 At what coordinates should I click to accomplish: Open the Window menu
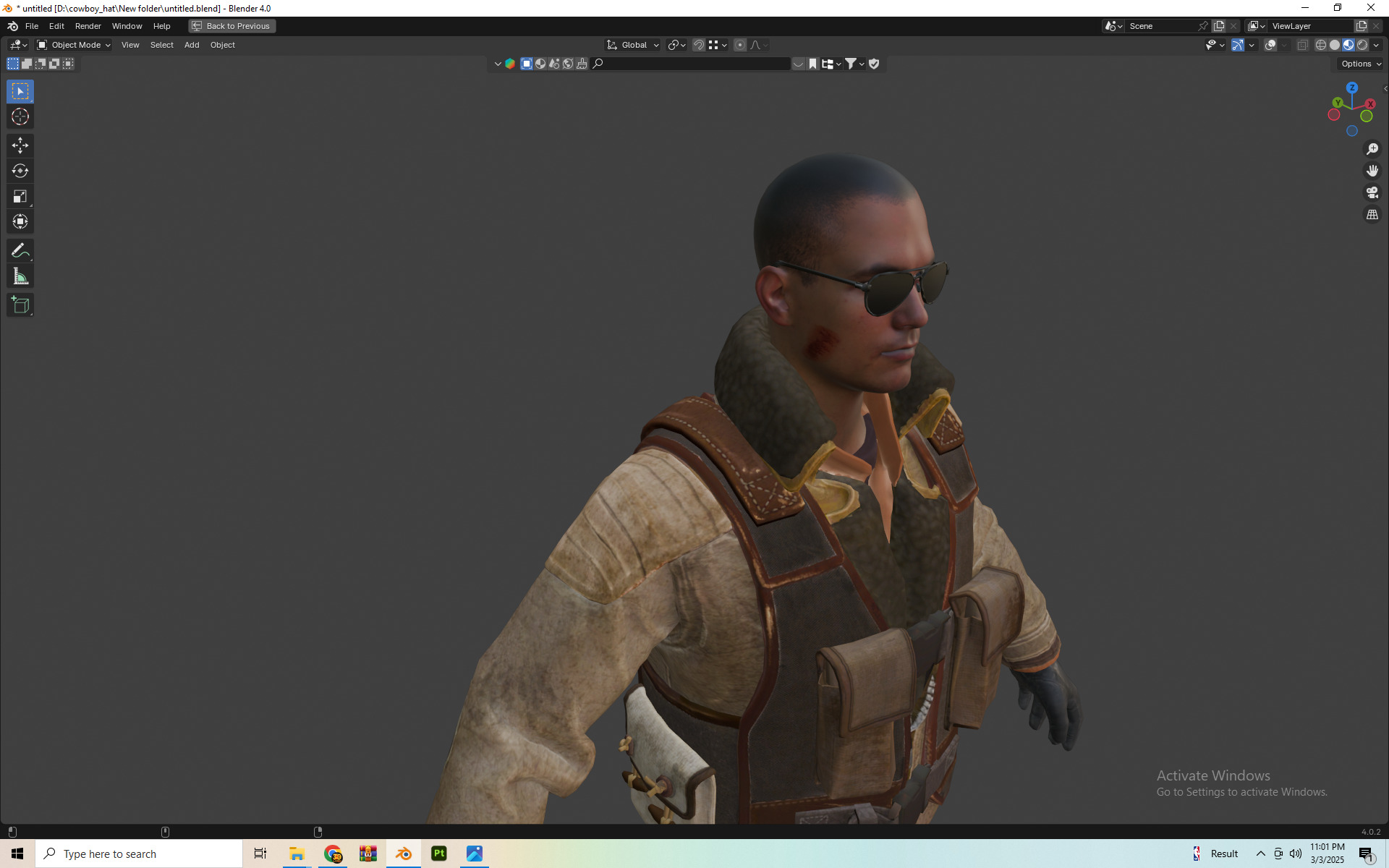[127, 26]
